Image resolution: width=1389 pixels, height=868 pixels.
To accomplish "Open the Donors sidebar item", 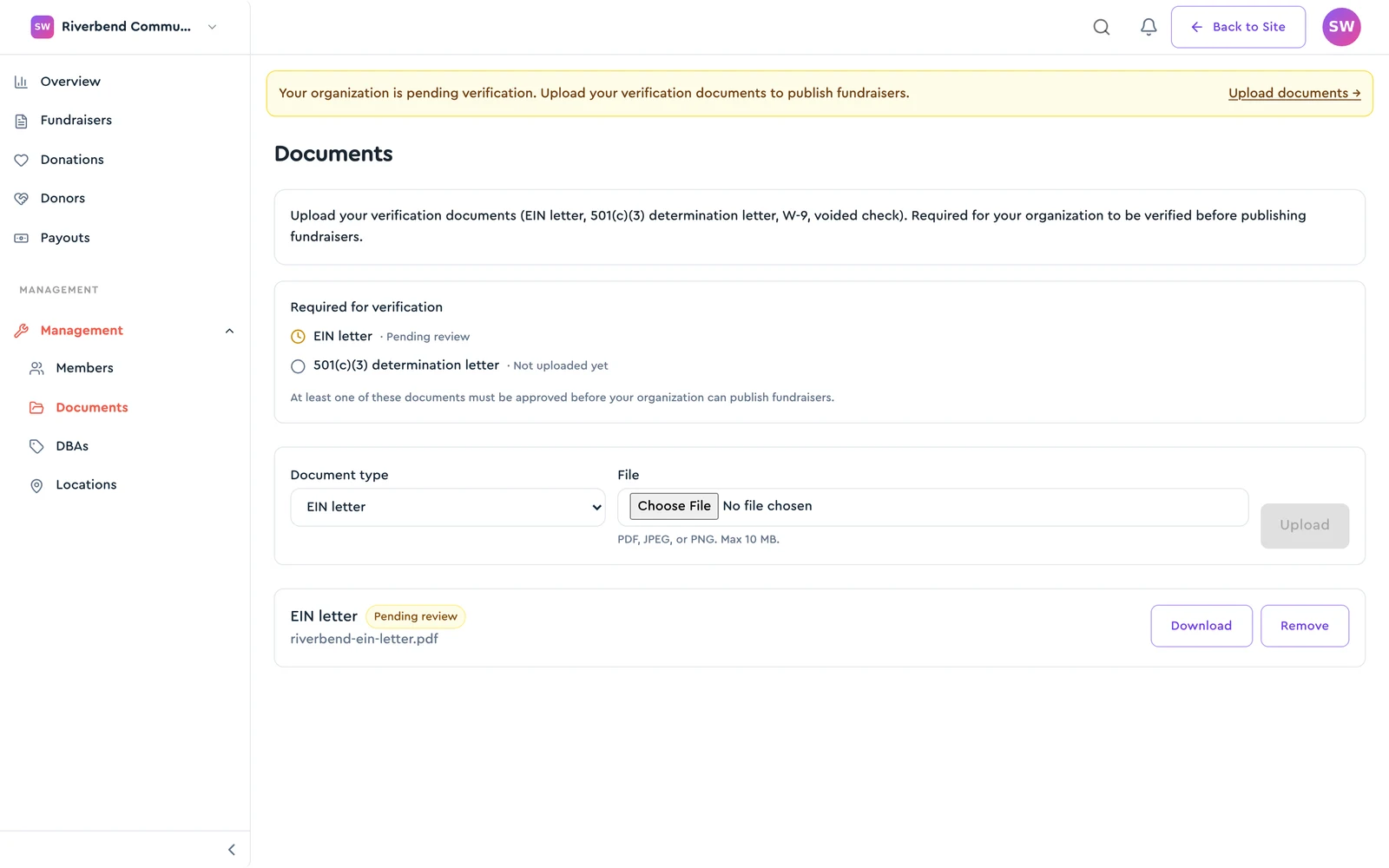I will [x=63, y=199].
